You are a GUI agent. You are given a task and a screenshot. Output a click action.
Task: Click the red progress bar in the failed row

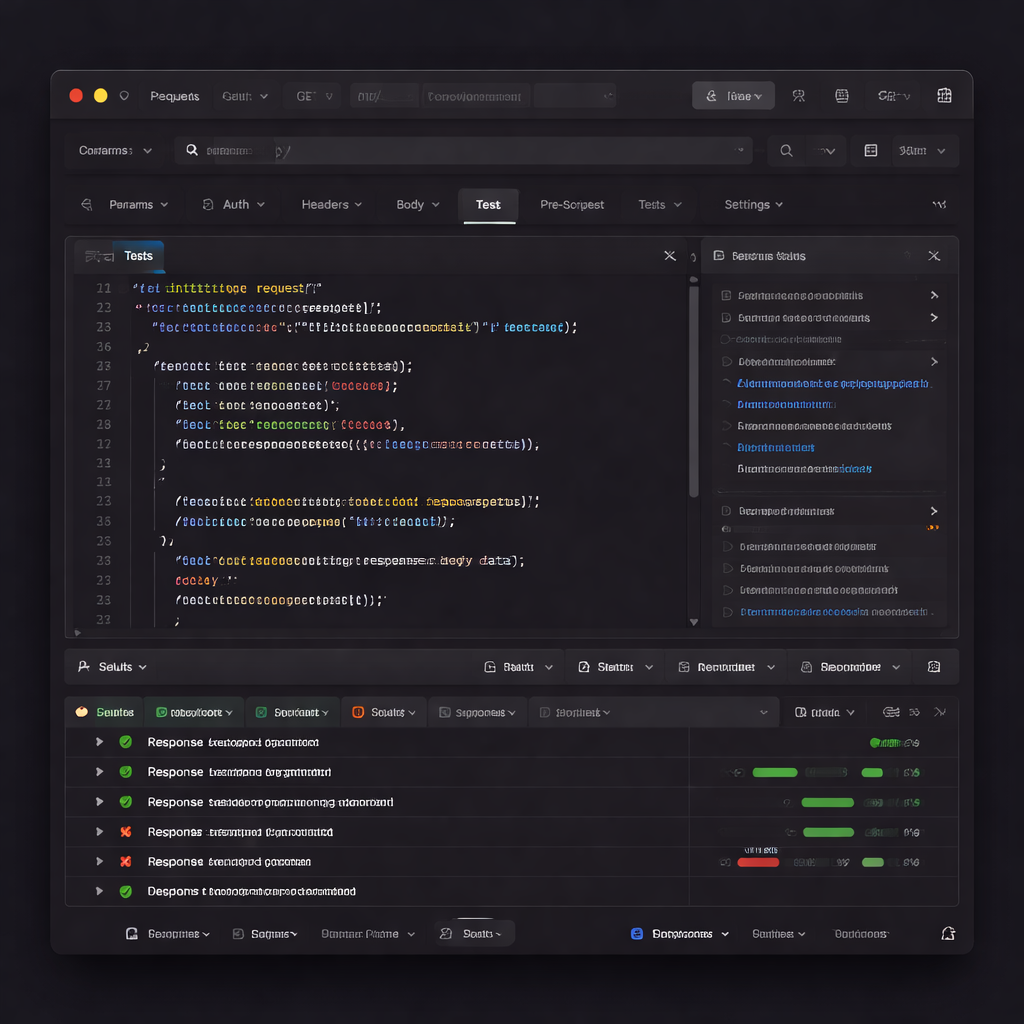pyautogui.click(x=758, y=862)
